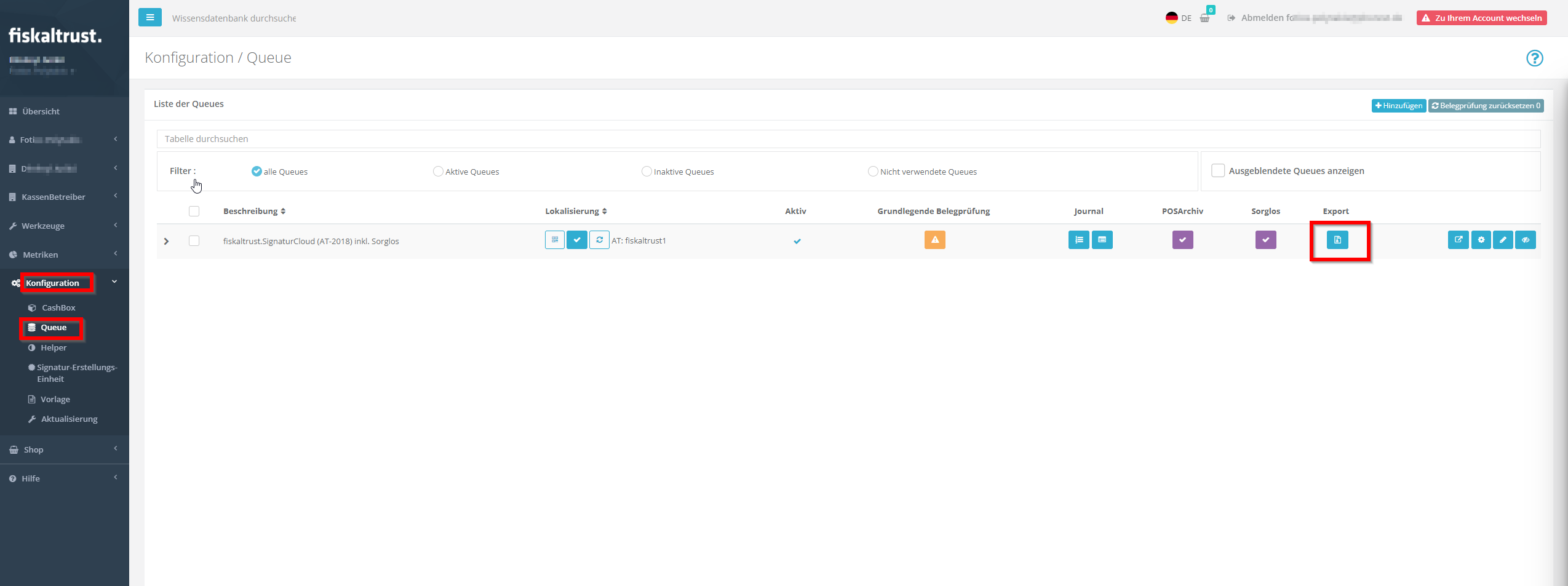Image resolution: width=1568 pixels, height=586 pixels.
Task: Click the refresh icon next to AT: fiskaltrust1
Action: pos(599,240)
